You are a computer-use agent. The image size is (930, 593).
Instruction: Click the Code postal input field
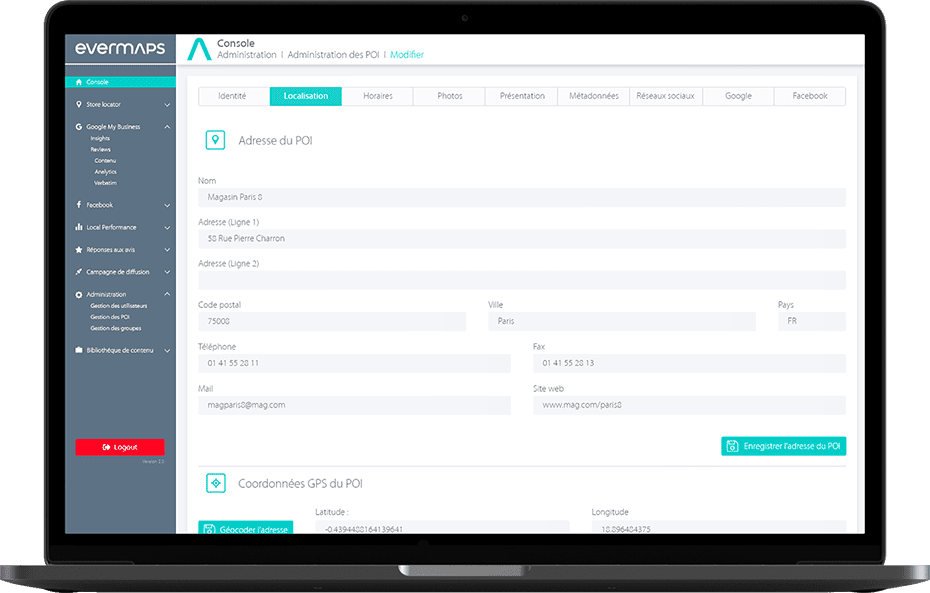pyautogui.click(x=332, y=322)
